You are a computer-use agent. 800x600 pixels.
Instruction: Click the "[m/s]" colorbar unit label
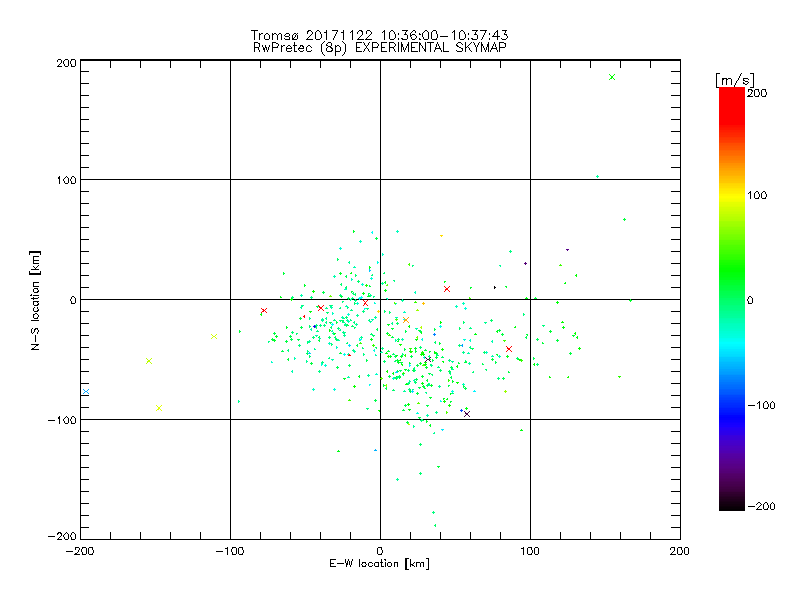[x=735, y=80]
